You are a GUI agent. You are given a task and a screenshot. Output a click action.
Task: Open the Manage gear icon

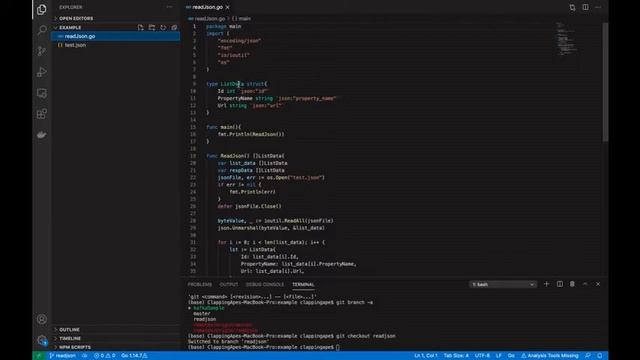(42, 340)
